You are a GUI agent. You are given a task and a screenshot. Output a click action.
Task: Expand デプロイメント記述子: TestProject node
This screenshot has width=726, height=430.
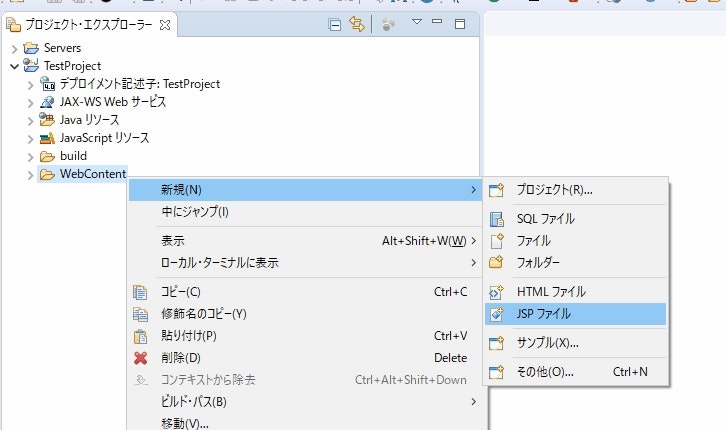pos(31,85)
